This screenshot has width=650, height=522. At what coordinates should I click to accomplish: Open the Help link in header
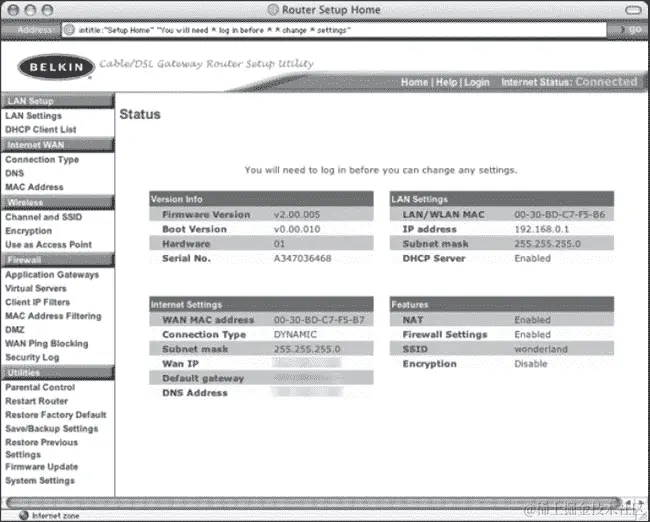click(446, 82)
